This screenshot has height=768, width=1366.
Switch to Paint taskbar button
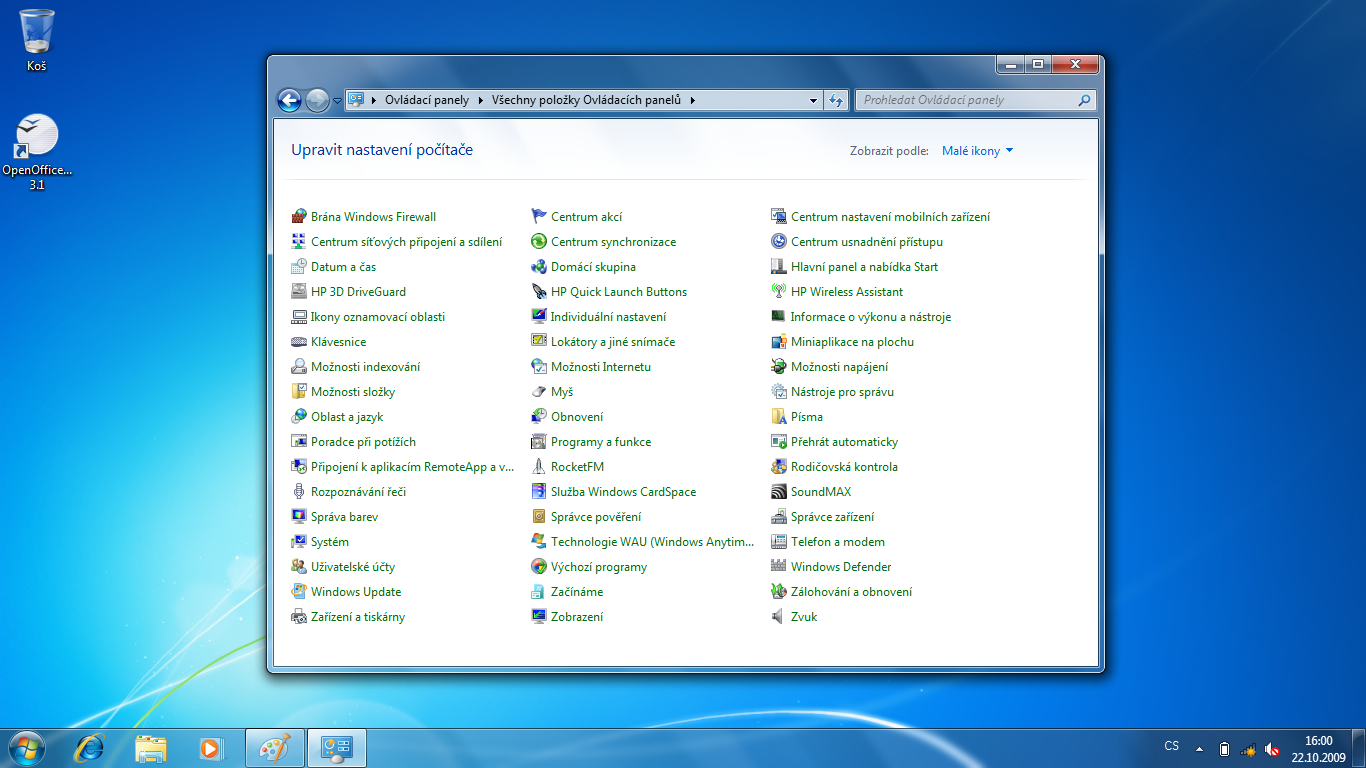(274, 748)
